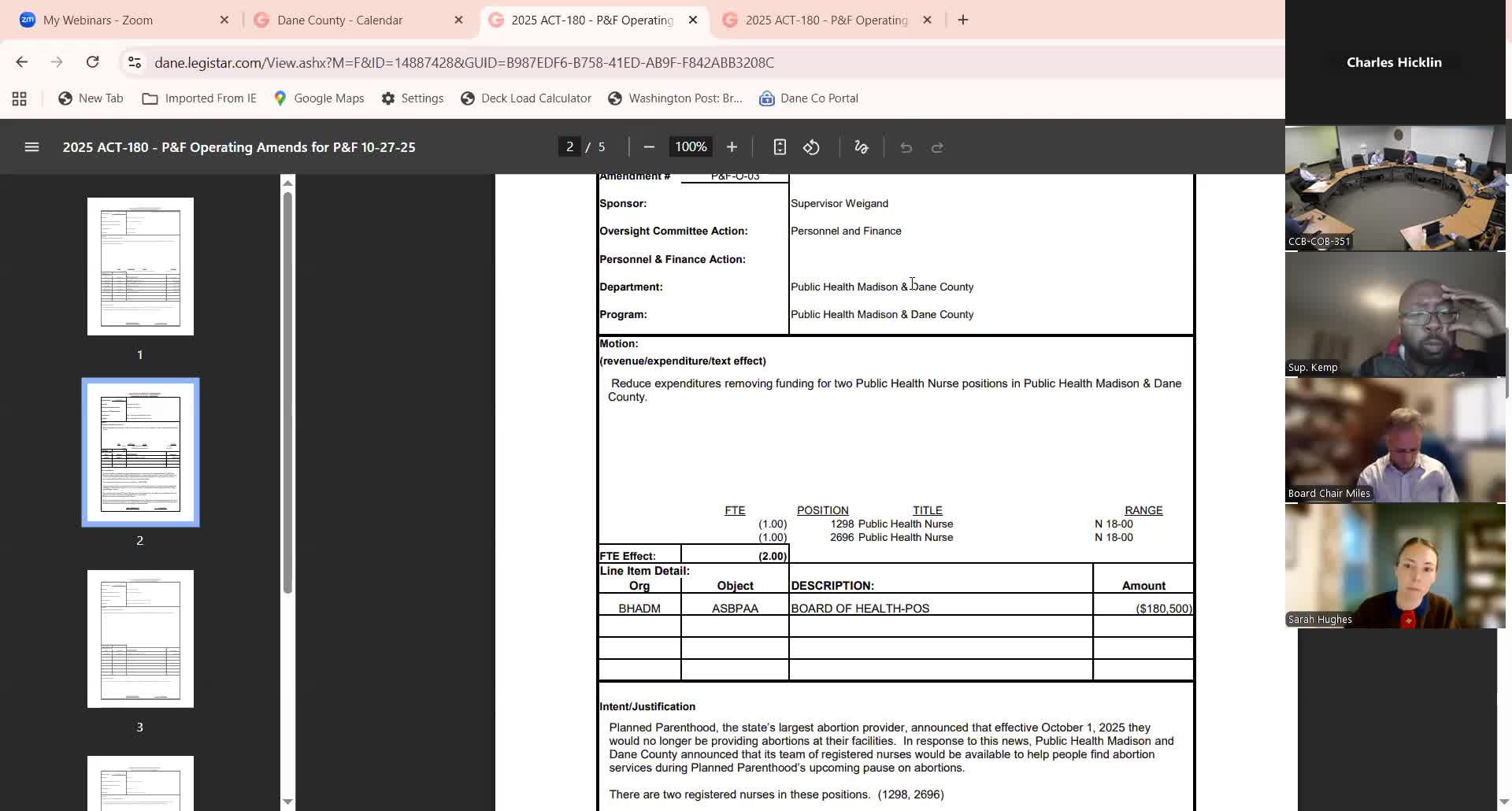Click the PDF page number field

point(569,147)
